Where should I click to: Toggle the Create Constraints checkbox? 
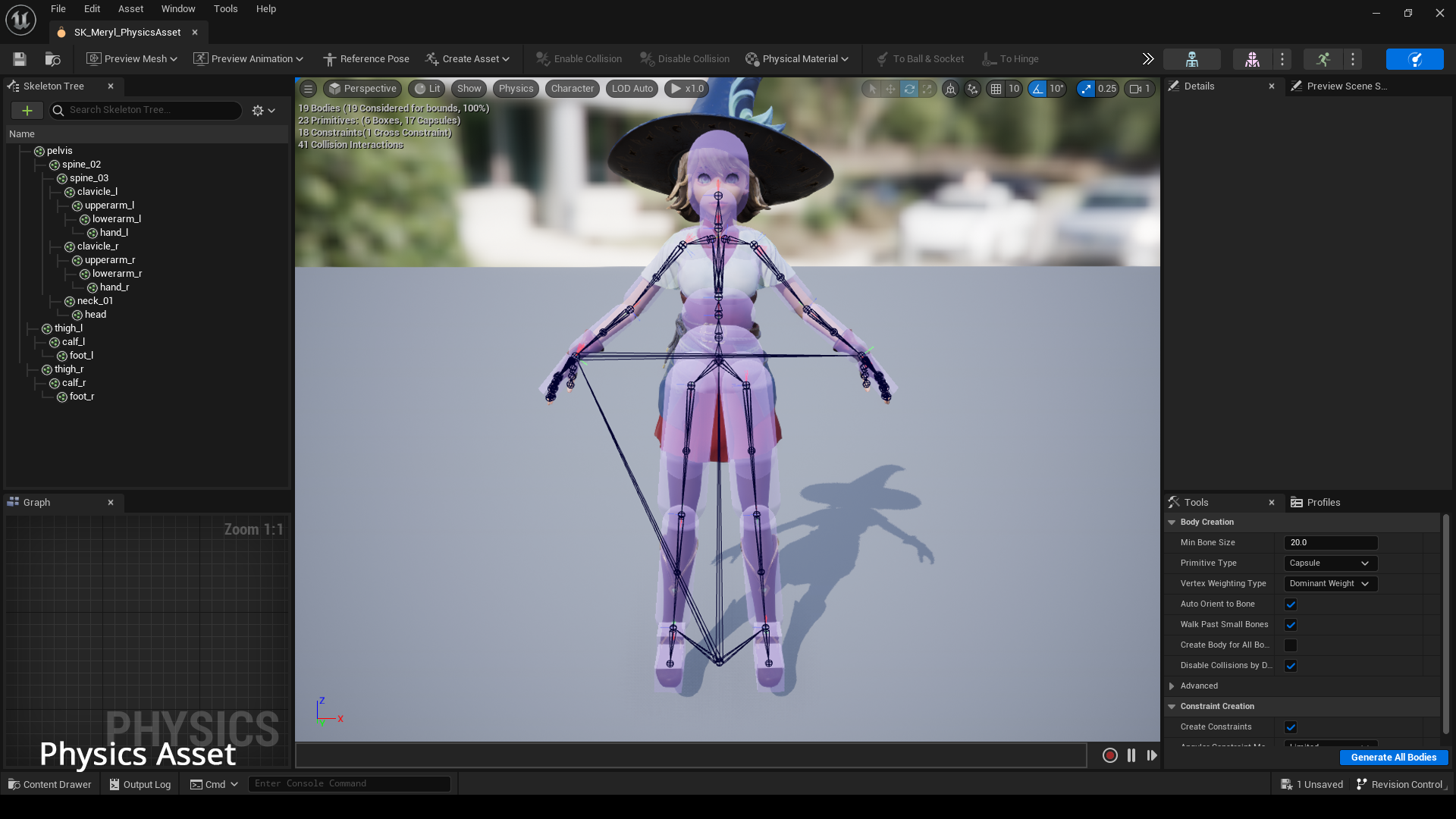(1291, 727)
